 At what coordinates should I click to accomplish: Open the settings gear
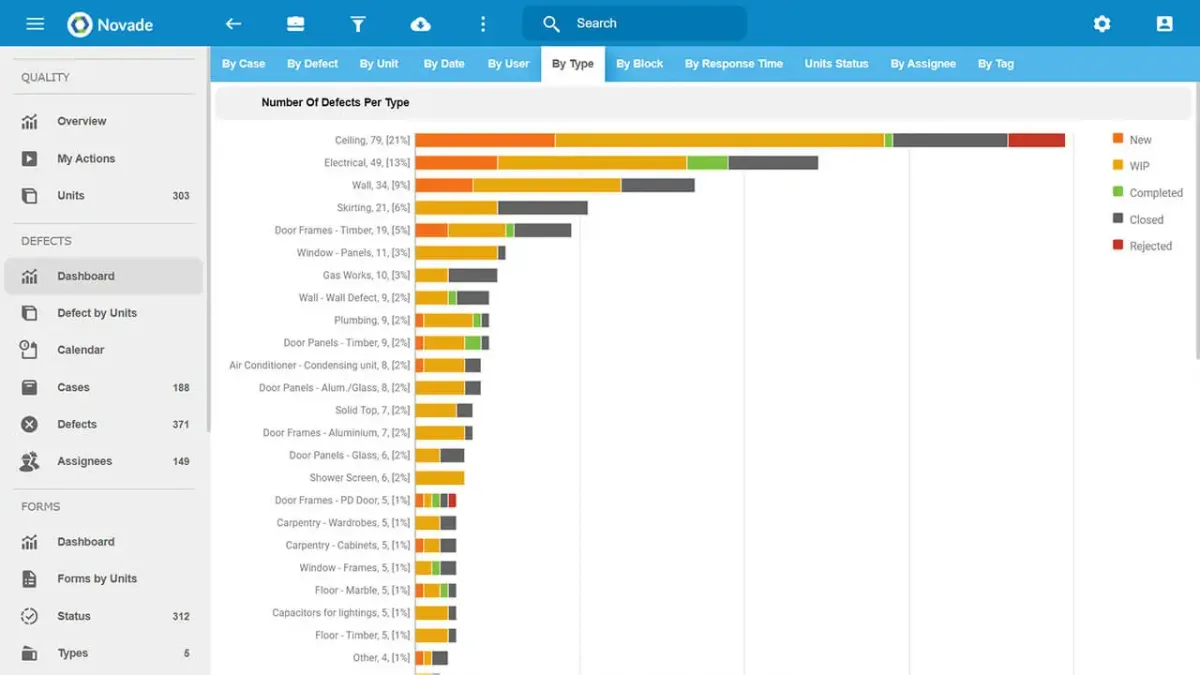[1101, 24]
